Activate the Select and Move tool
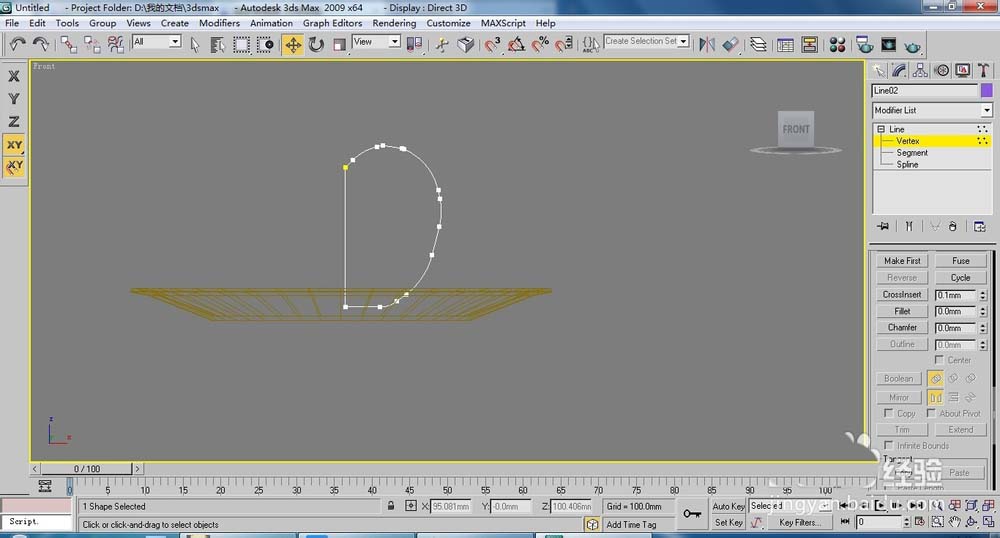Viewport: 1000px width, 538px height. click(x=293, y=45)
